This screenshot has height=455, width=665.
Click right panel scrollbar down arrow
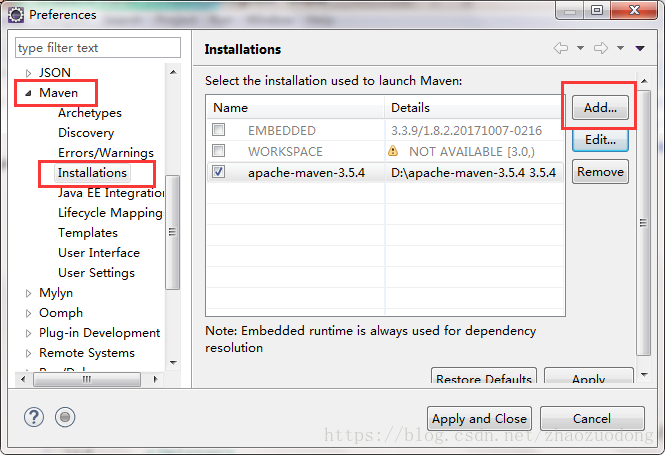pyautogui.click(x=644, y=374)
